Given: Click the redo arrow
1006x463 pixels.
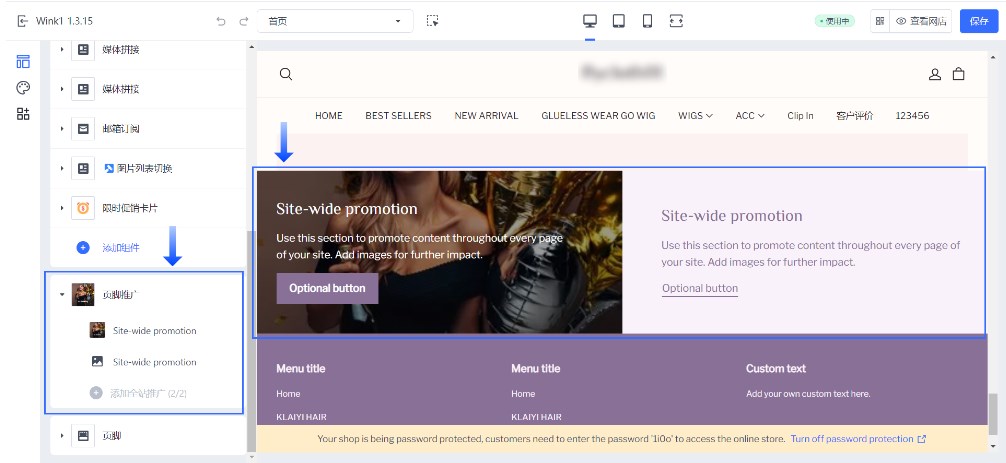Looking at the screenshot, I should pos(243,21).
